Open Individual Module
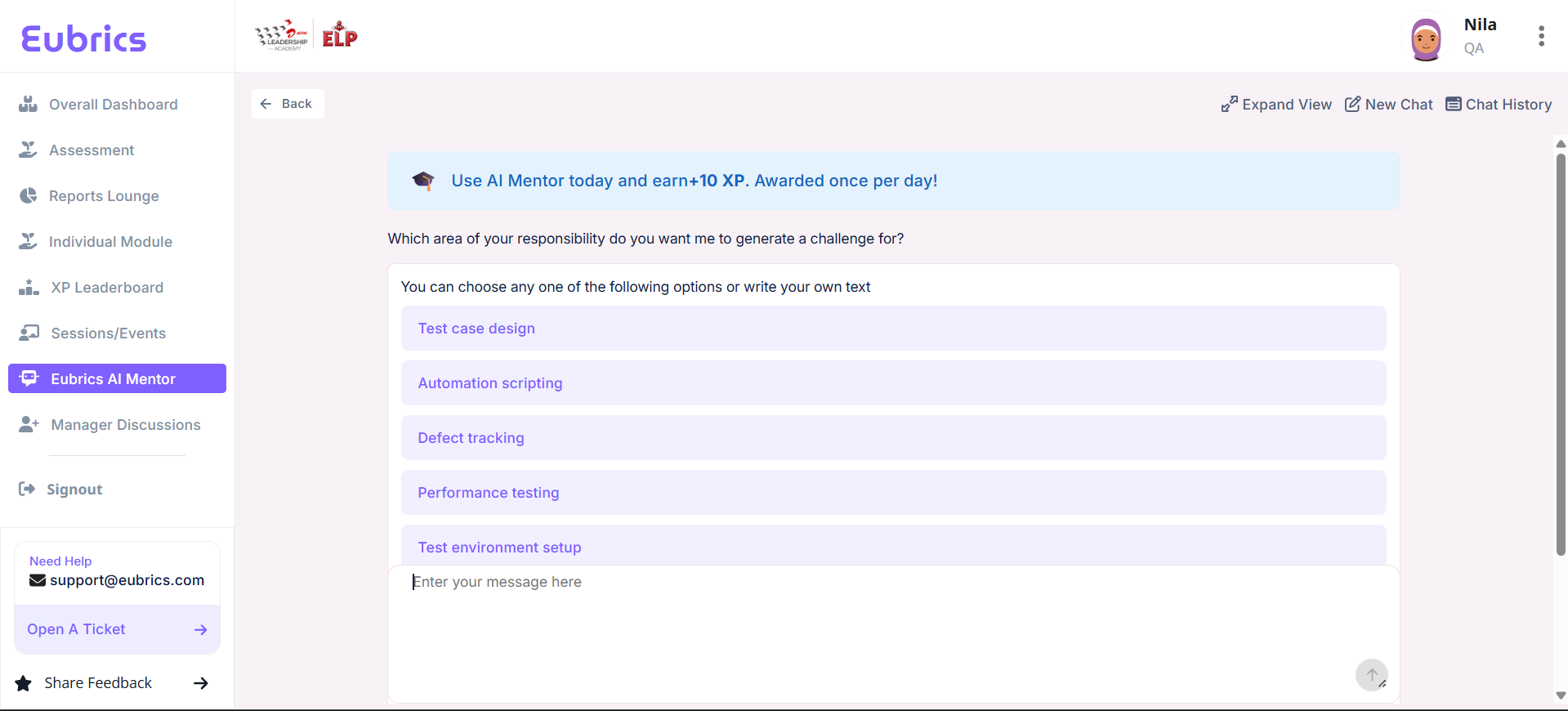This screenshot has height=711, width=1568. pos(110,242)
